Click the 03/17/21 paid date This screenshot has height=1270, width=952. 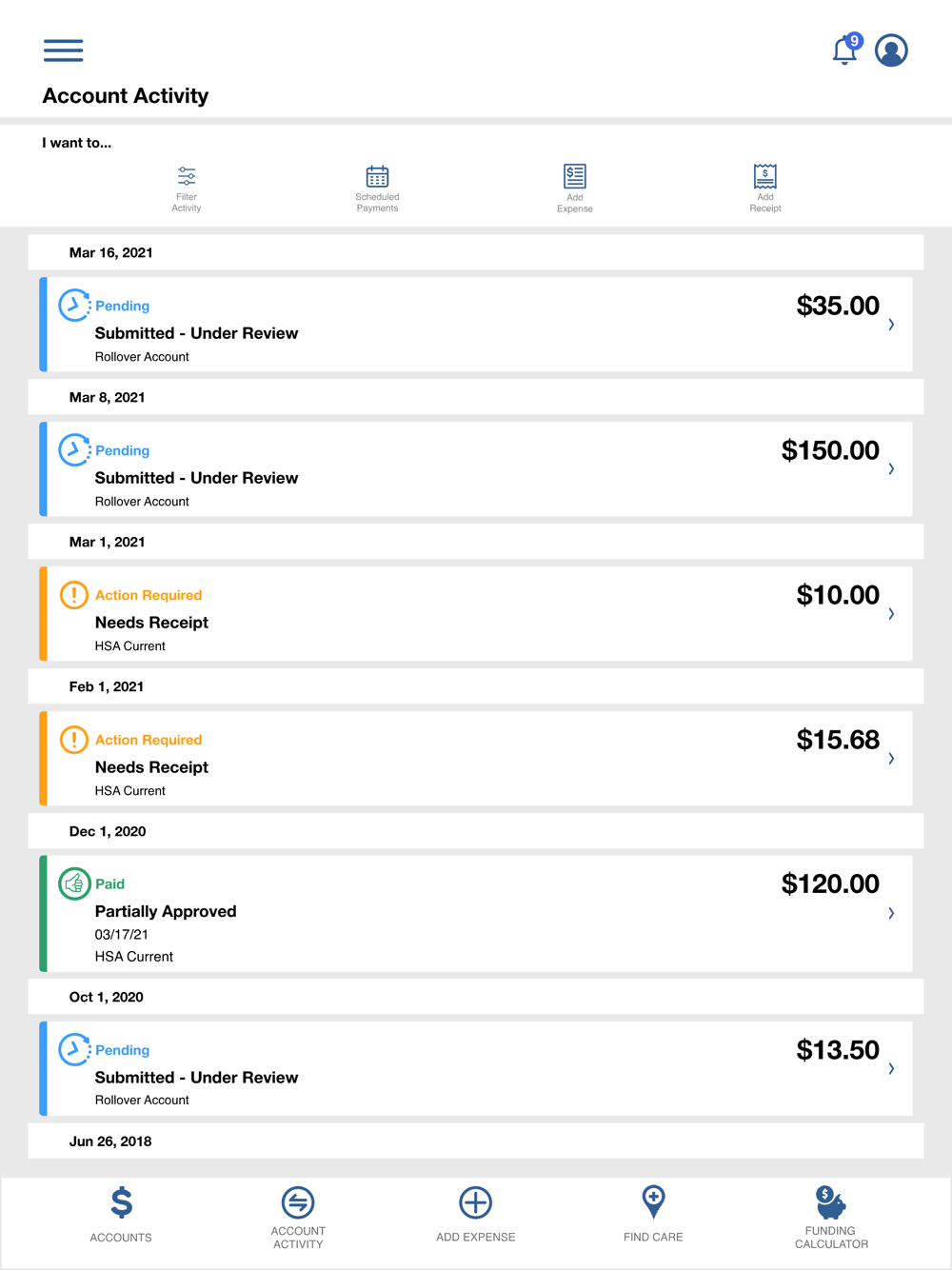click(x=122, y=935)
